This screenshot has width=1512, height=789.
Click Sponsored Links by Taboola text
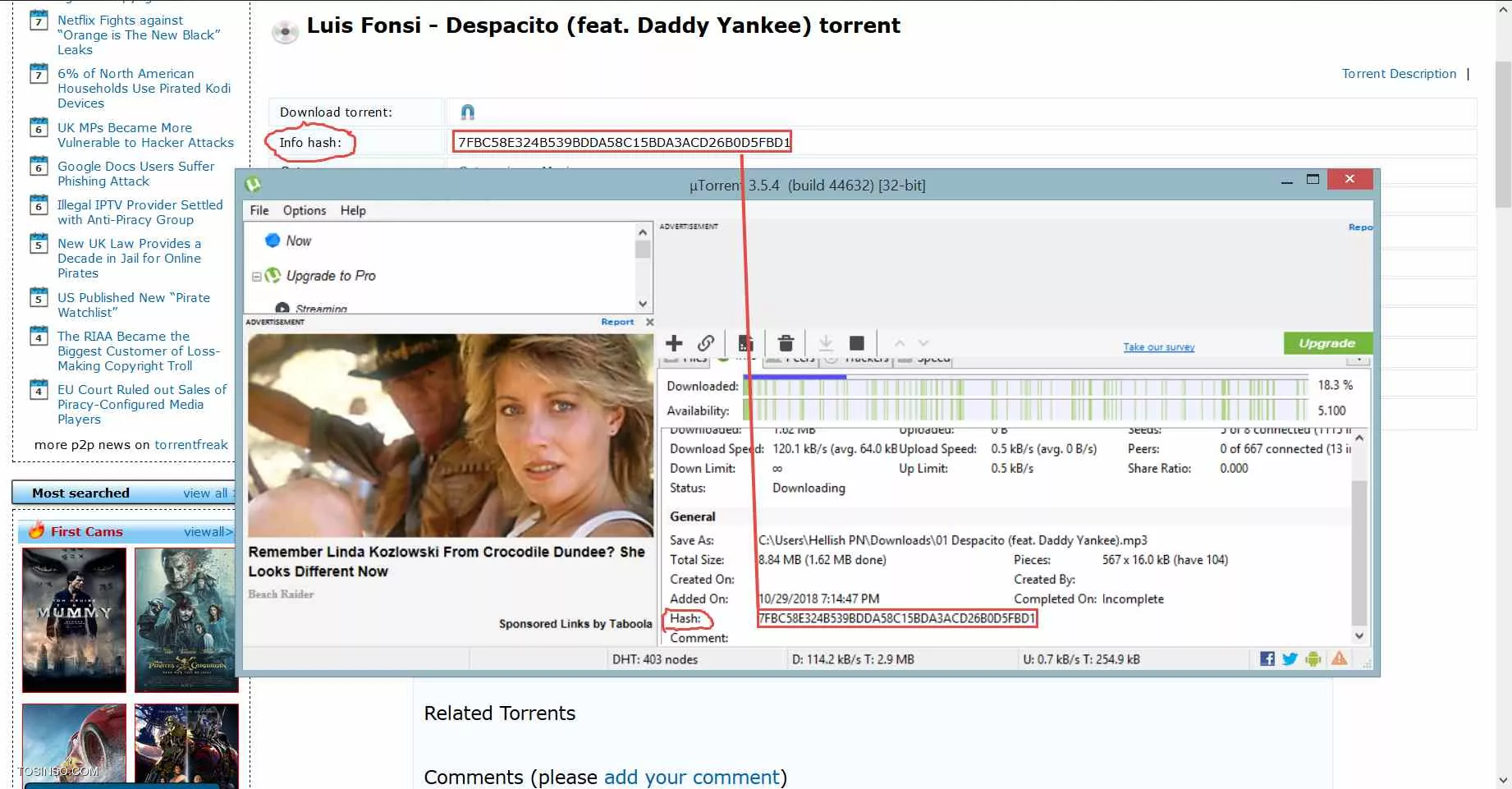point(575,624)
